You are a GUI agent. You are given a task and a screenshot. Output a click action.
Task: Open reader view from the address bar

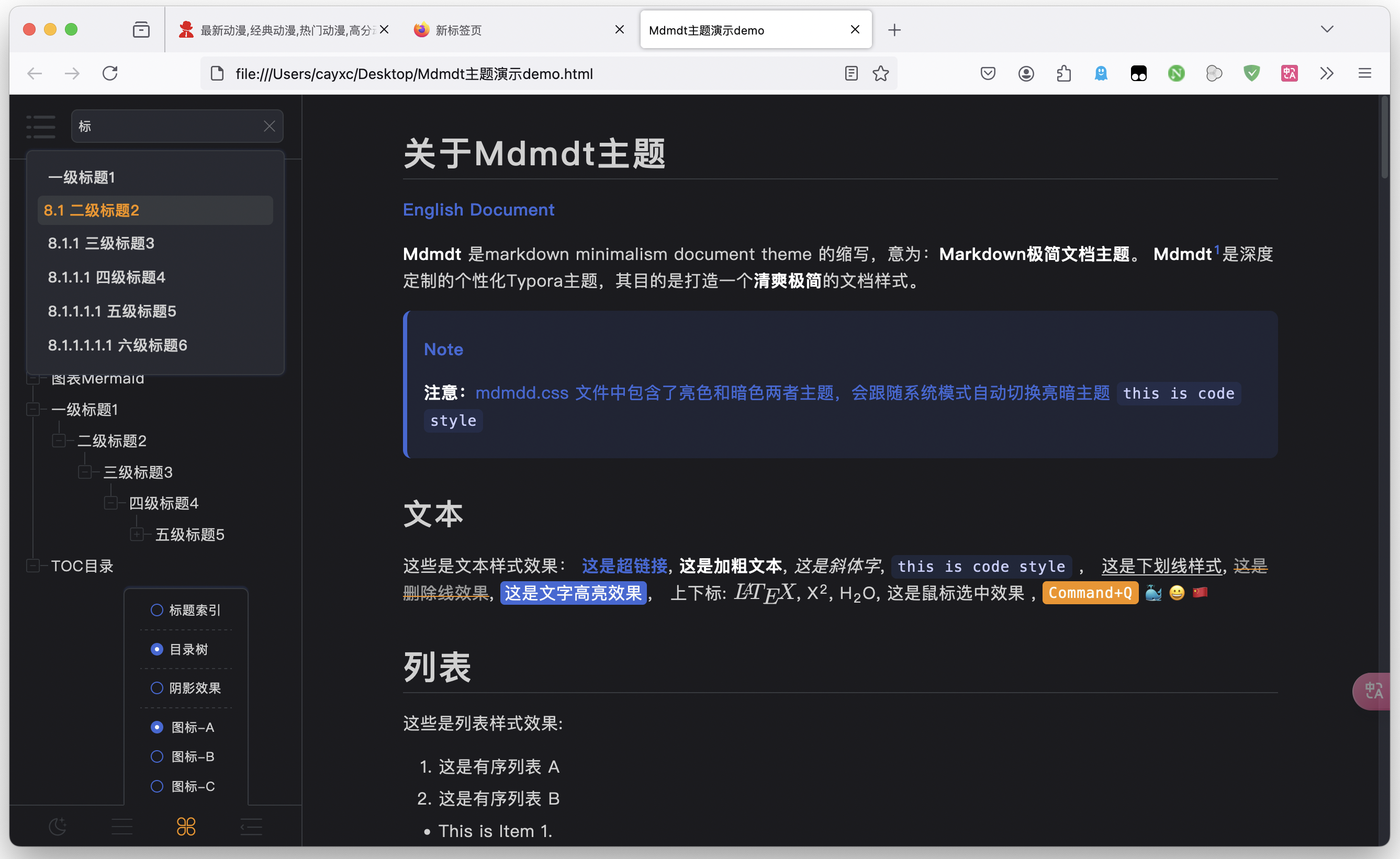point(850,73)
